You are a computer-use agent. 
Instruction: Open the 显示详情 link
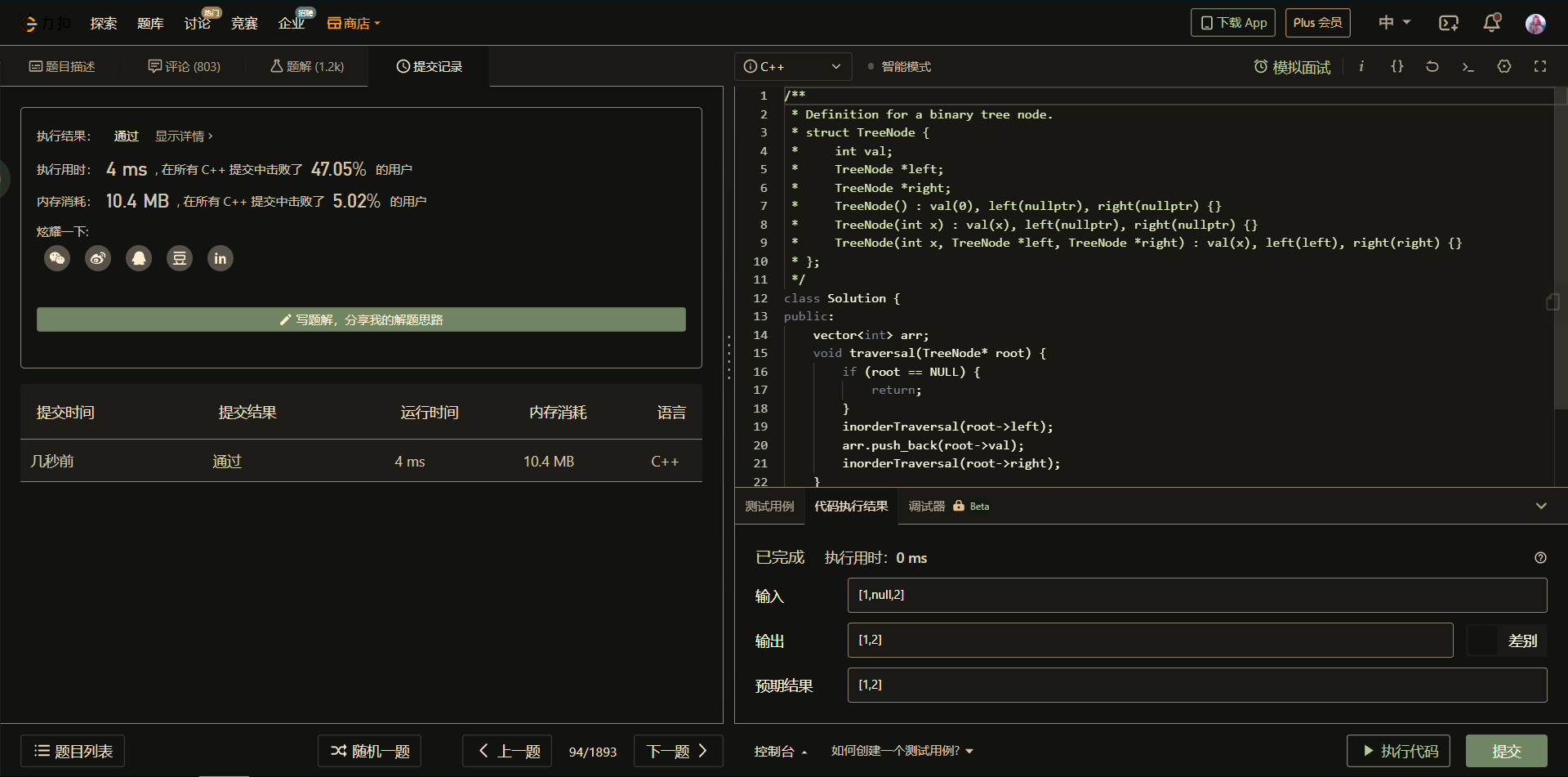tap(184, 136)
